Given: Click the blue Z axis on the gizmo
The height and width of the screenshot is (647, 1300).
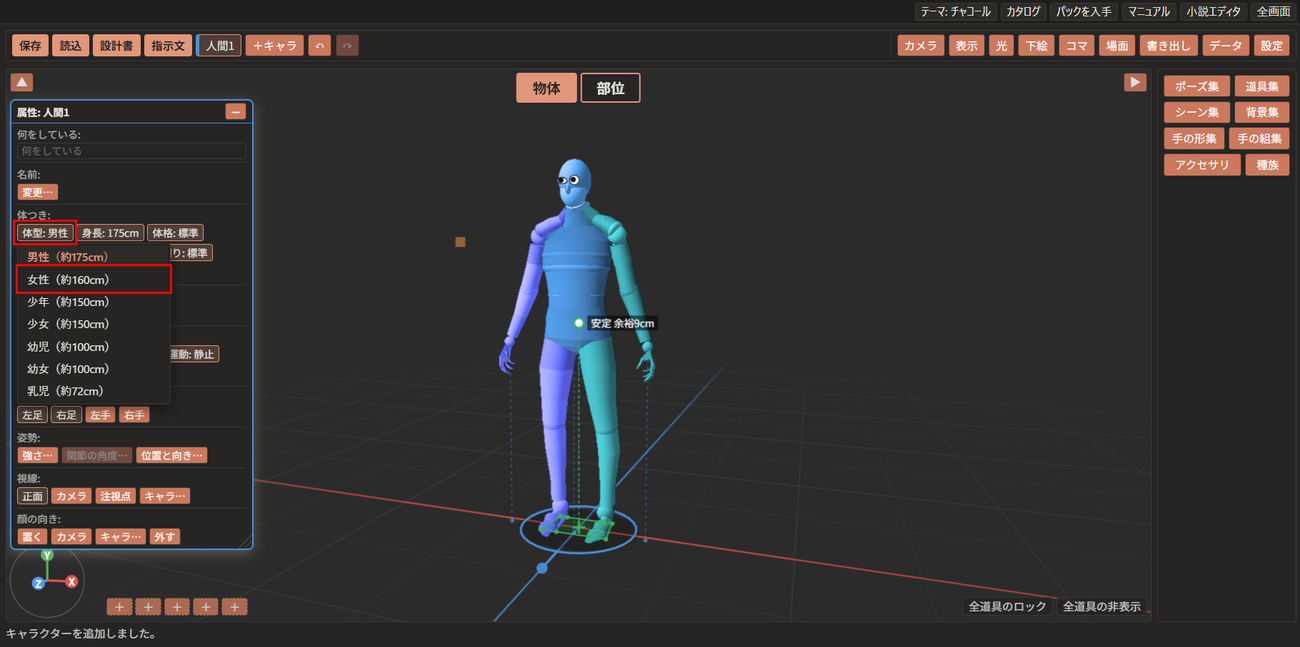Looking at the screenshot, I should click(x=38, y=583).
